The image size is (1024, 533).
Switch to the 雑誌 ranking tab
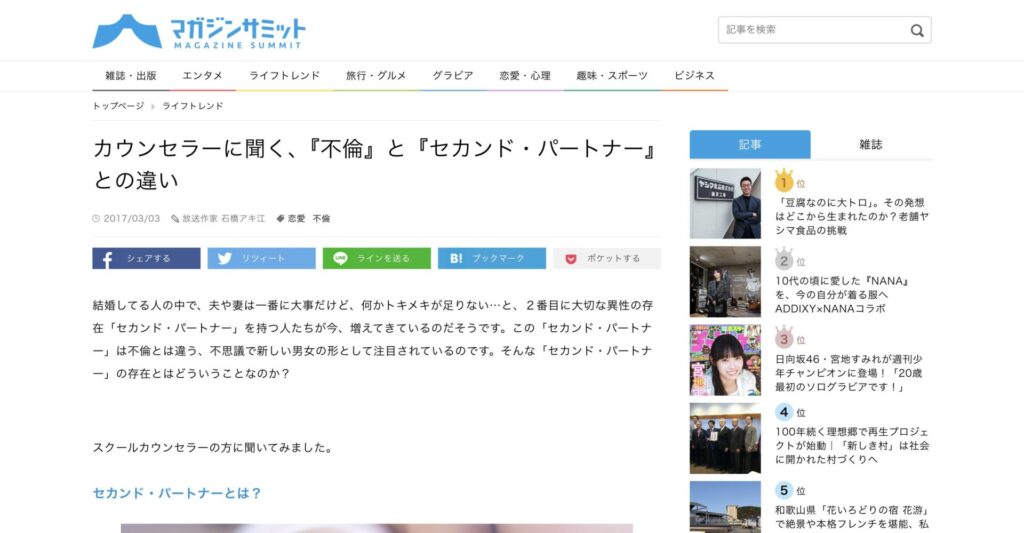point(870,145)
